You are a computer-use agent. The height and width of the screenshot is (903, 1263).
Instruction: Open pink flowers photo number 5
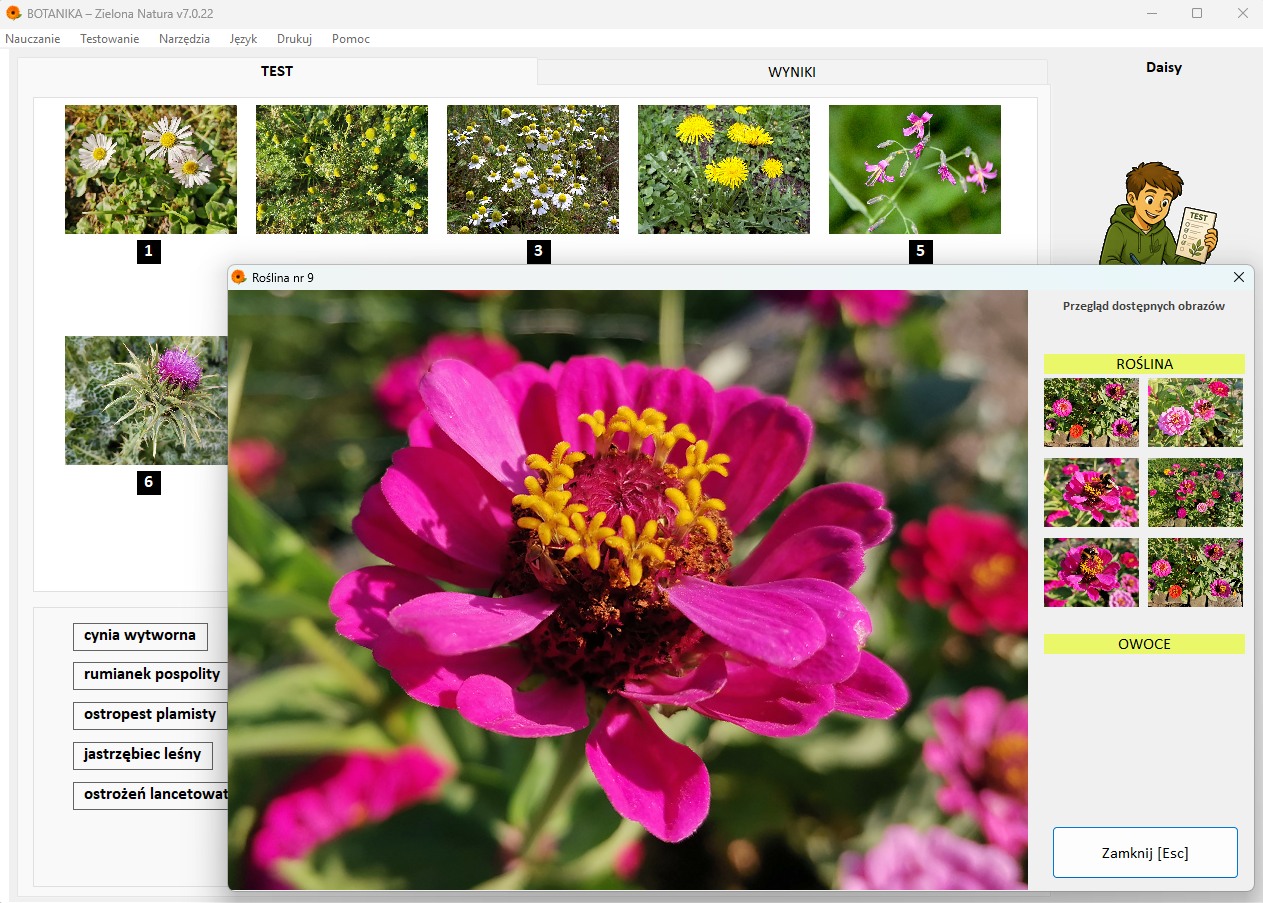point(915,169)
